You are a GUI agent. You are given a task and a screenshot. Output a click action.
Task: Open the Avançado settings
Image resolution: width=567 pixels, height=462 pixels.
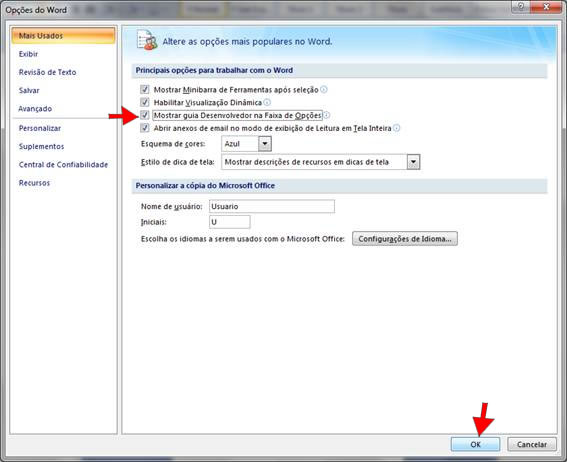[x=35, y=109]
